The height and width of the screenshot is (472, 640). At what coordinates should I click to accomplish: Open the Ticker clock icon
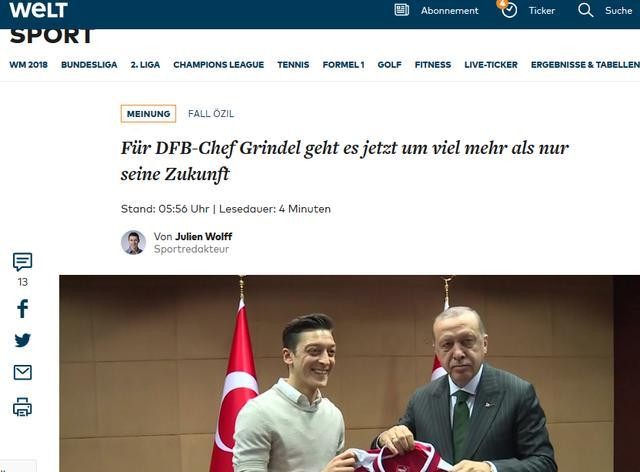click(x=509, y=10)
